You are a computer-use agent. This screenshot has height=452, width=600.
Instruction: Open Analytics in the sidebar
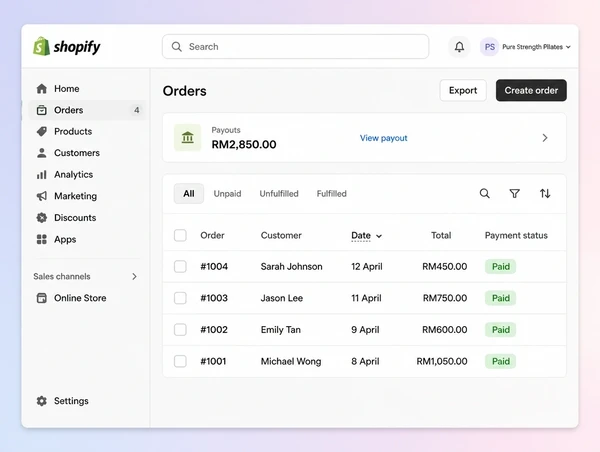(x=88, y=175)
